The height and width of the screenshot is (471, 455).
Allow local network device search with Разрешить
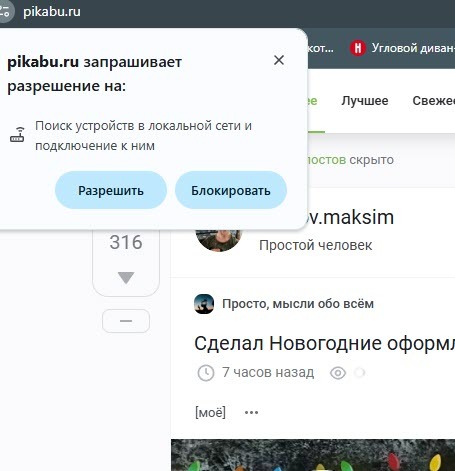(x=111, y=190)
